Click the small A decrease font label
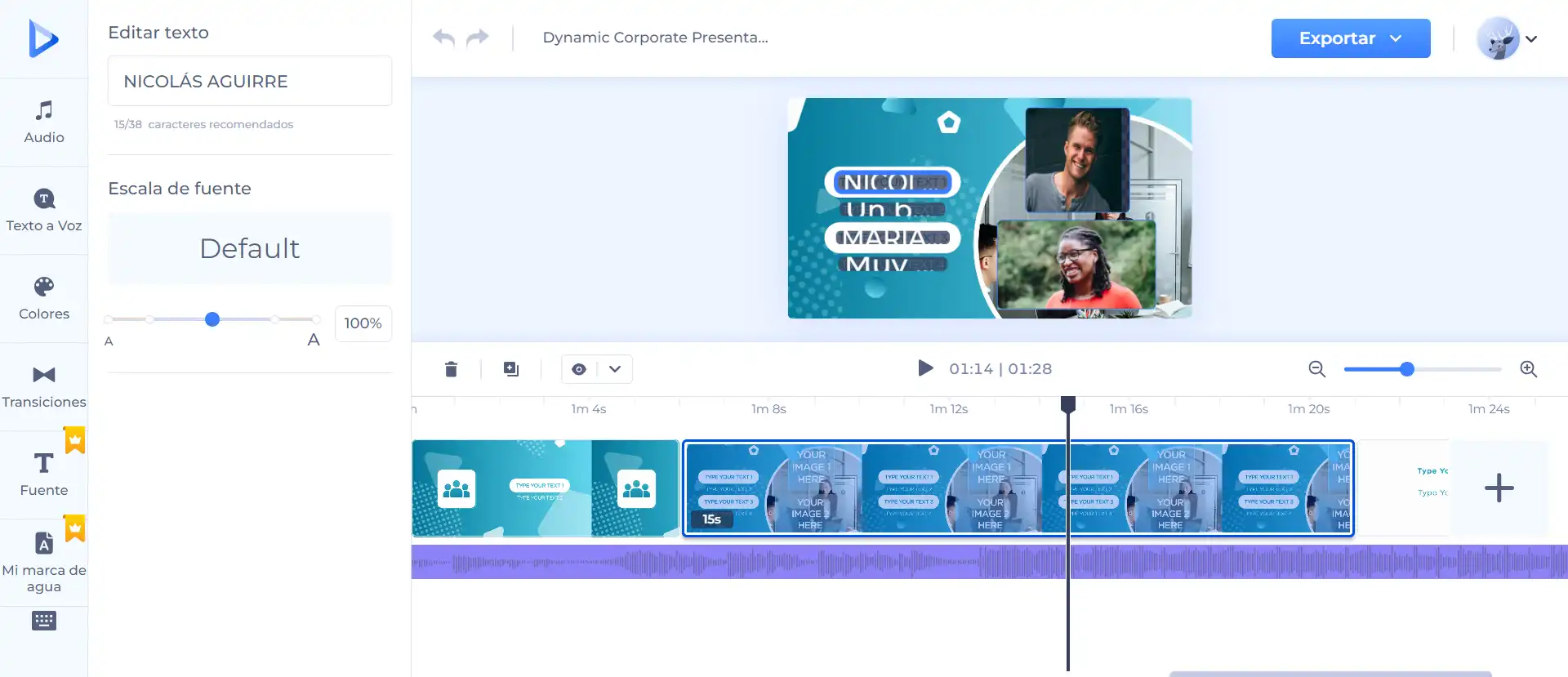1568x677 pixels. [x=109, y=341]
